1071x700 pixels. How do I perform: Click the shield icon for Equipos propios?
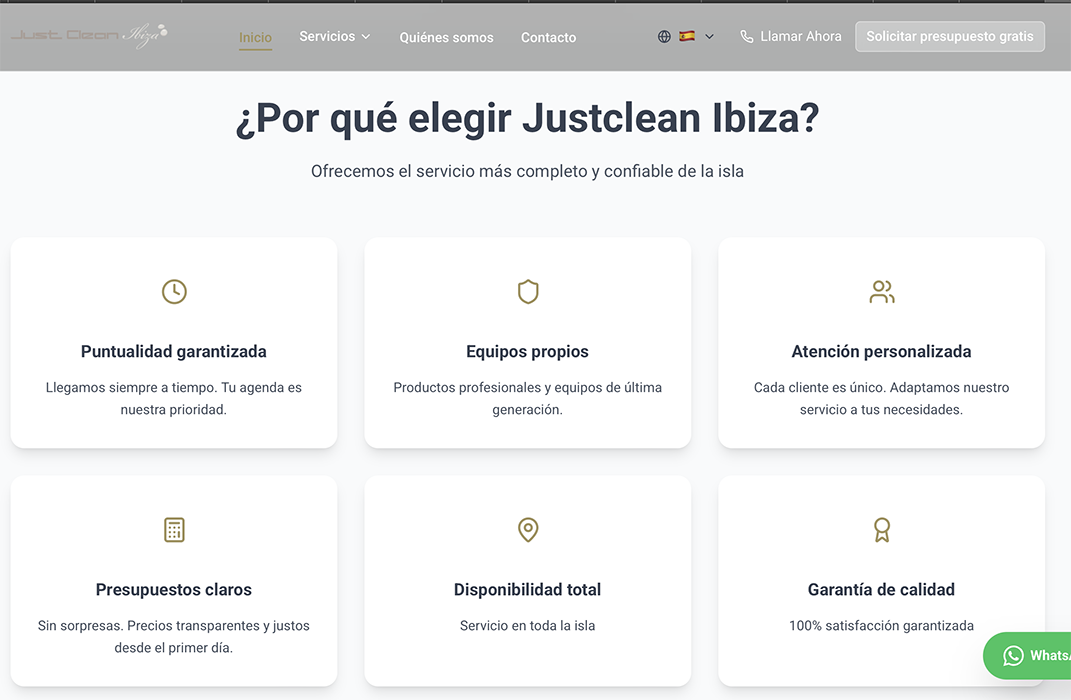[528, 292]
